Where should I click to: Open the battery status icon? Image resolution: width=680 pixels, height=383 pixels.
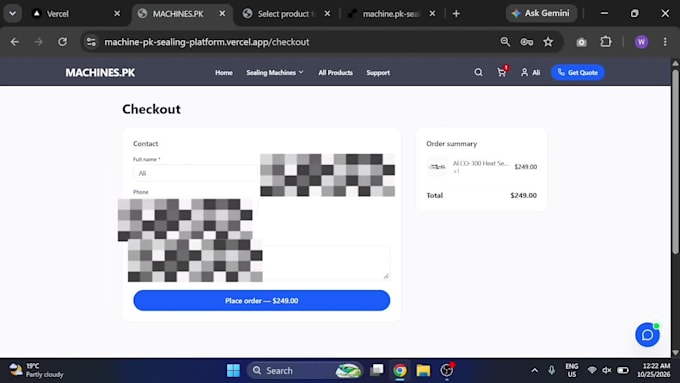coord(623,370)
